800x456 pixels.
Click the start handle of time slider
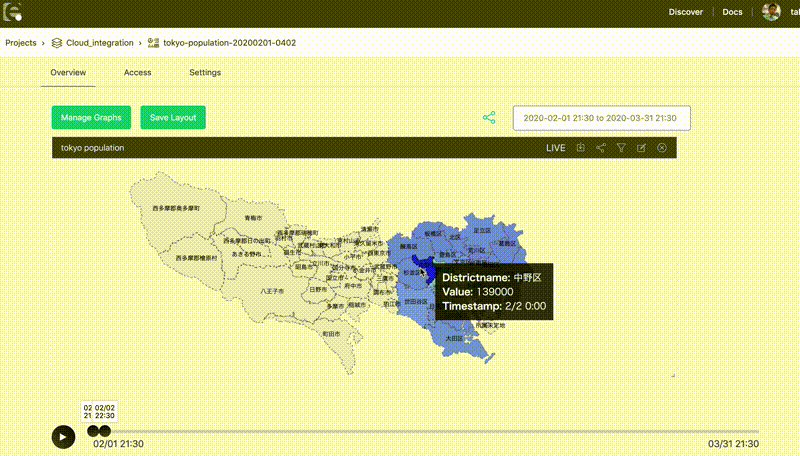tap(92, 431)
